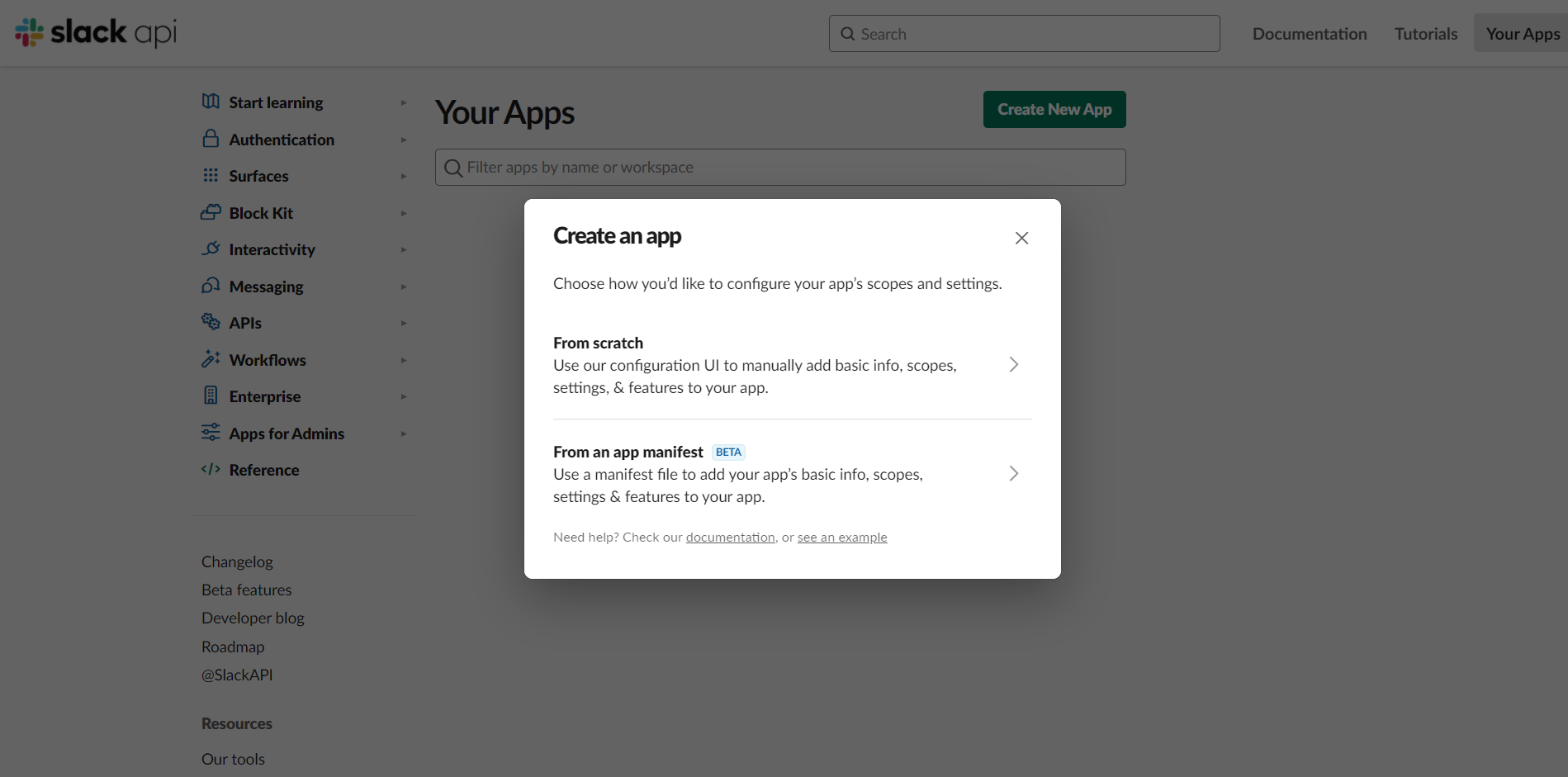This screenshot has height=777, width=1568.
Task: Open the Documentation nav item
Action: [1310, 34]
